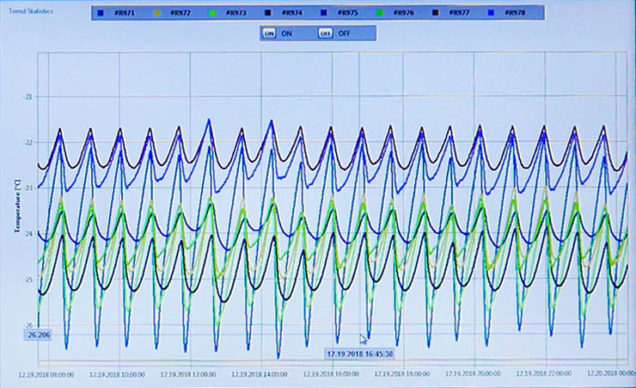Select the #R972 series label in legend
This screenshot has height=388, width=636.
coord(180,13)
